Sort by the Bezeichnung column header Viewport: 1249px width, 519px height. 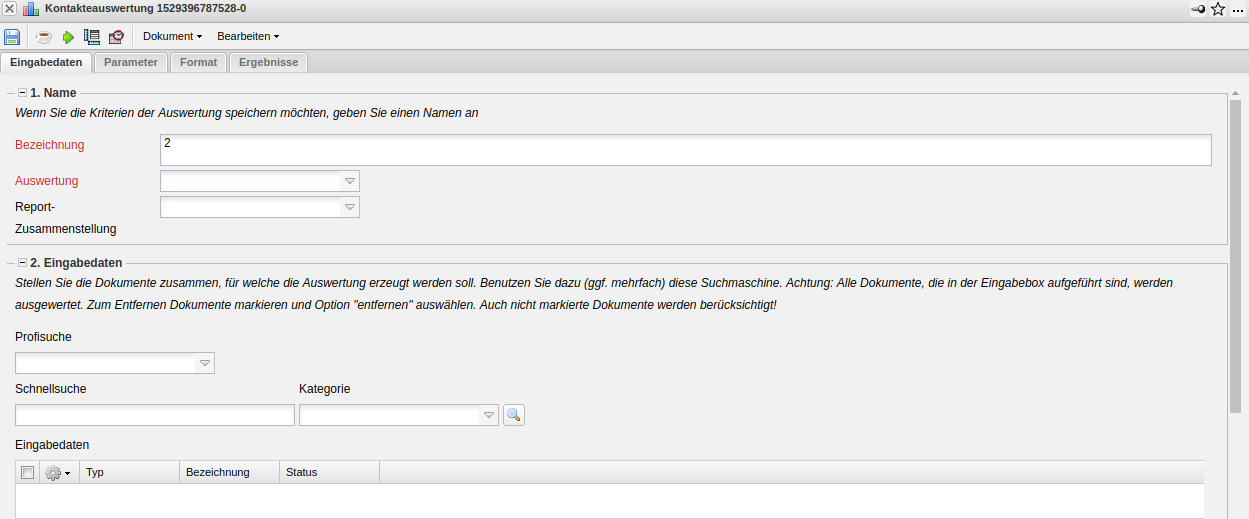tap(230, 472)
